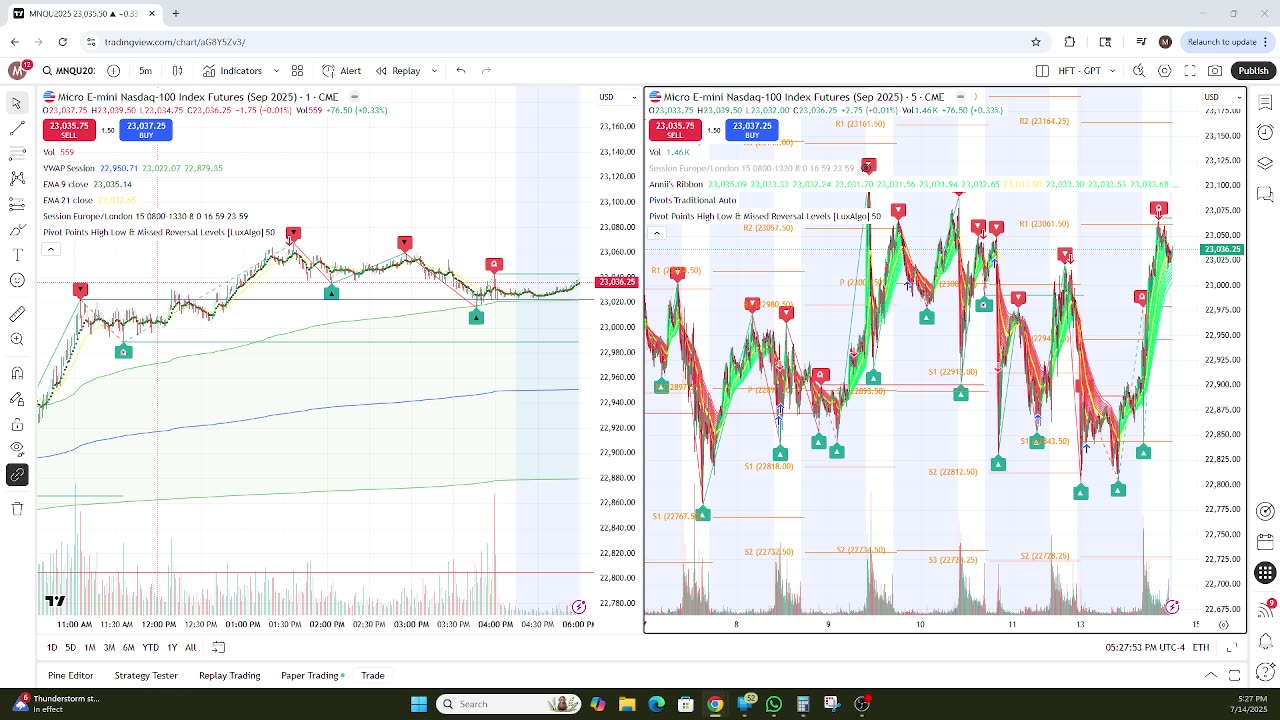Select the ruler measure tool
The image size is (1280, 720).
[x=17, y=315]
